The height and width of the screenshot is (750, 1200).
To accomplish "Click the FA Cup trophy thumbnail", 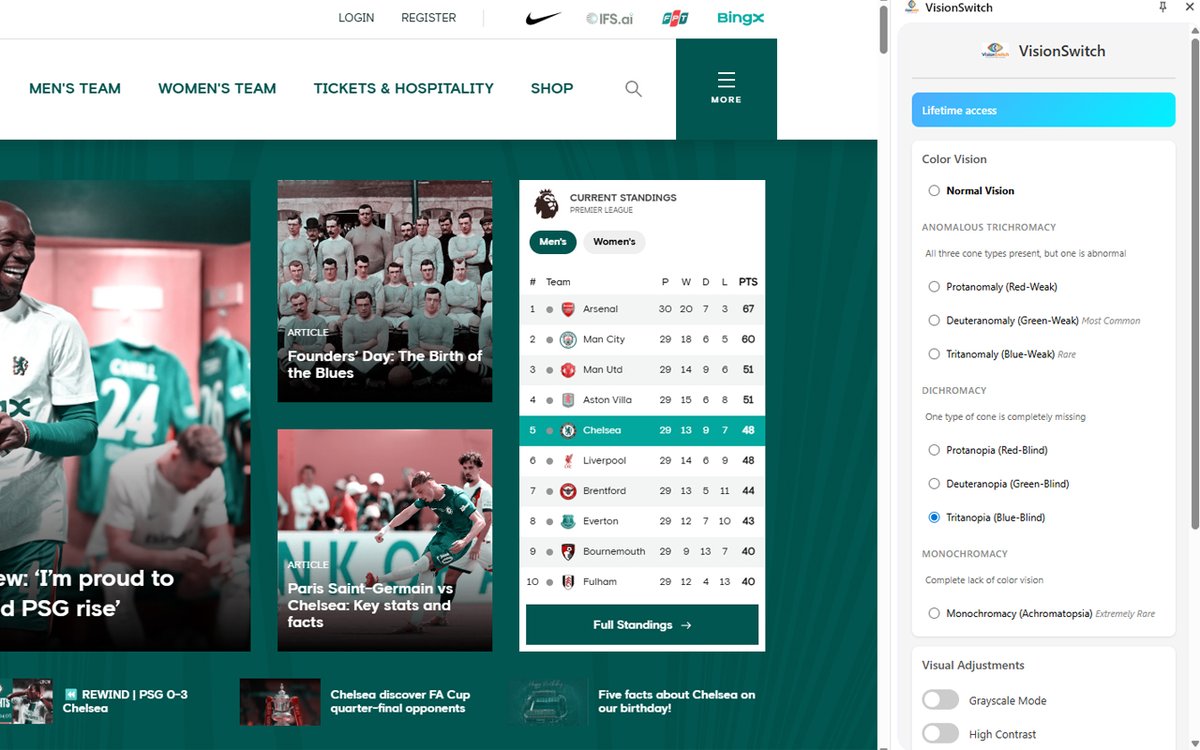I will coord(280,702).
